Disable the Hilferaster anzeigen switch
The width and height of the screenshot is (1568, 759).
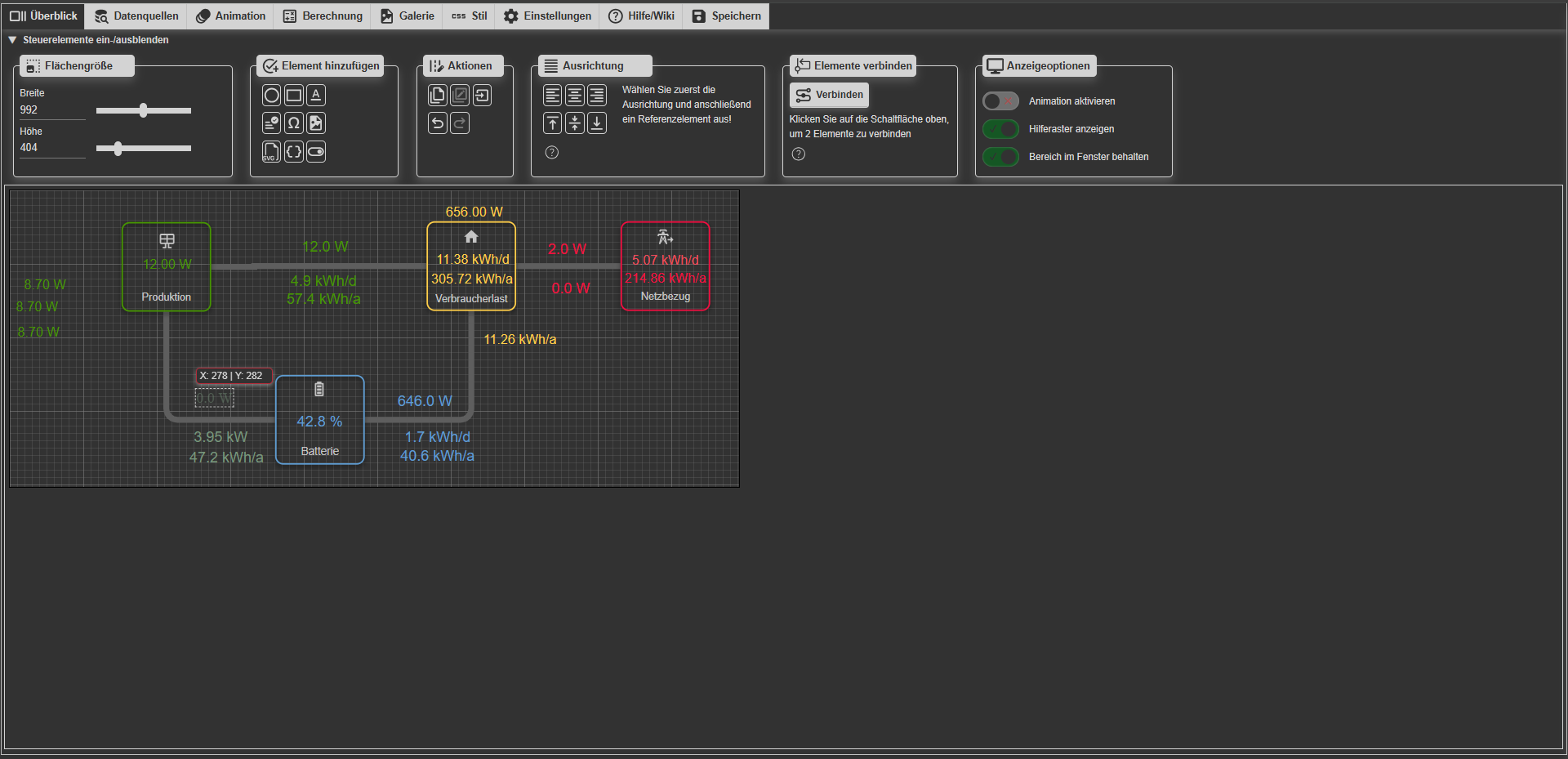[1000, 129]
